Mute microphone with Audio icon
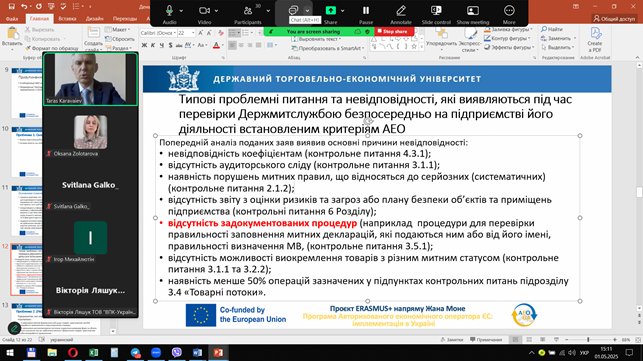Screen dimensions: 643x361 pyautogui.click(x=169, y=11)
